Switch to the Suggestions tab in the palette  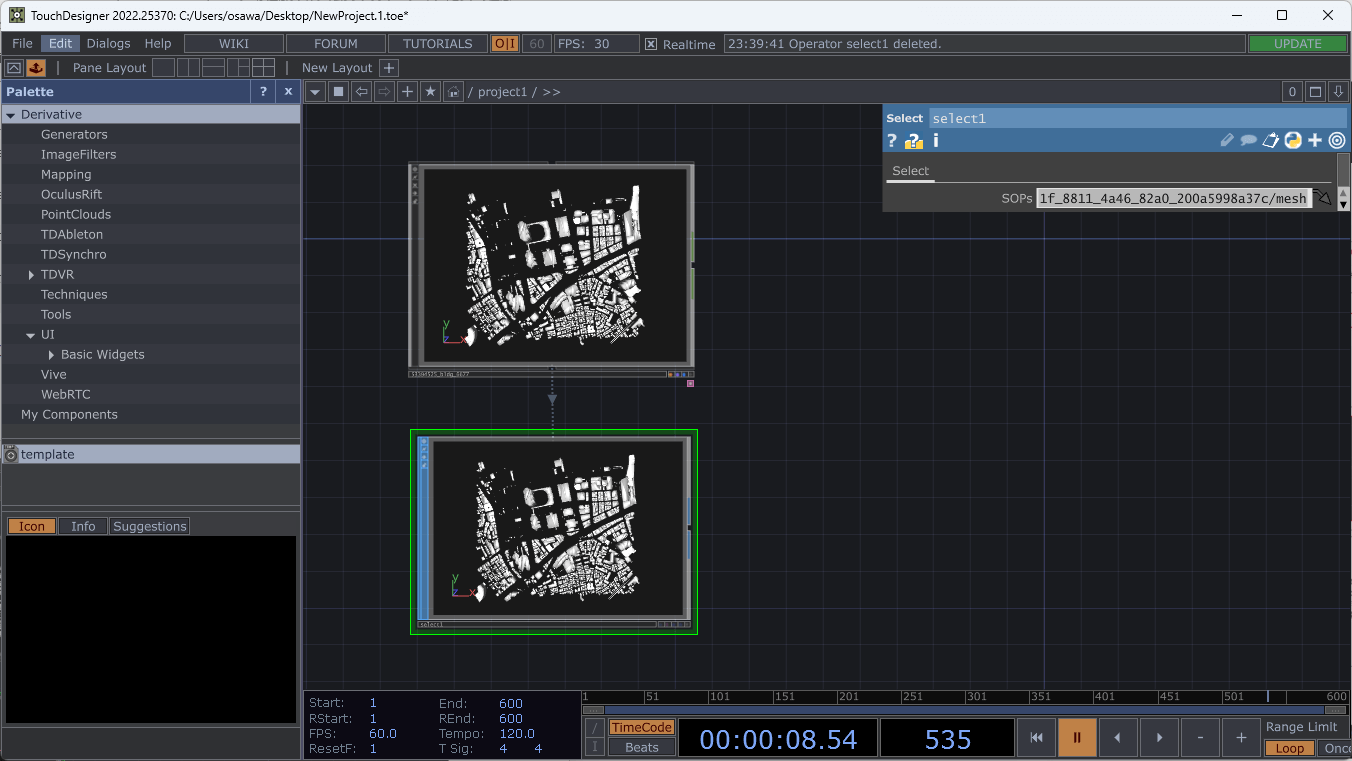tap(149, 525)
